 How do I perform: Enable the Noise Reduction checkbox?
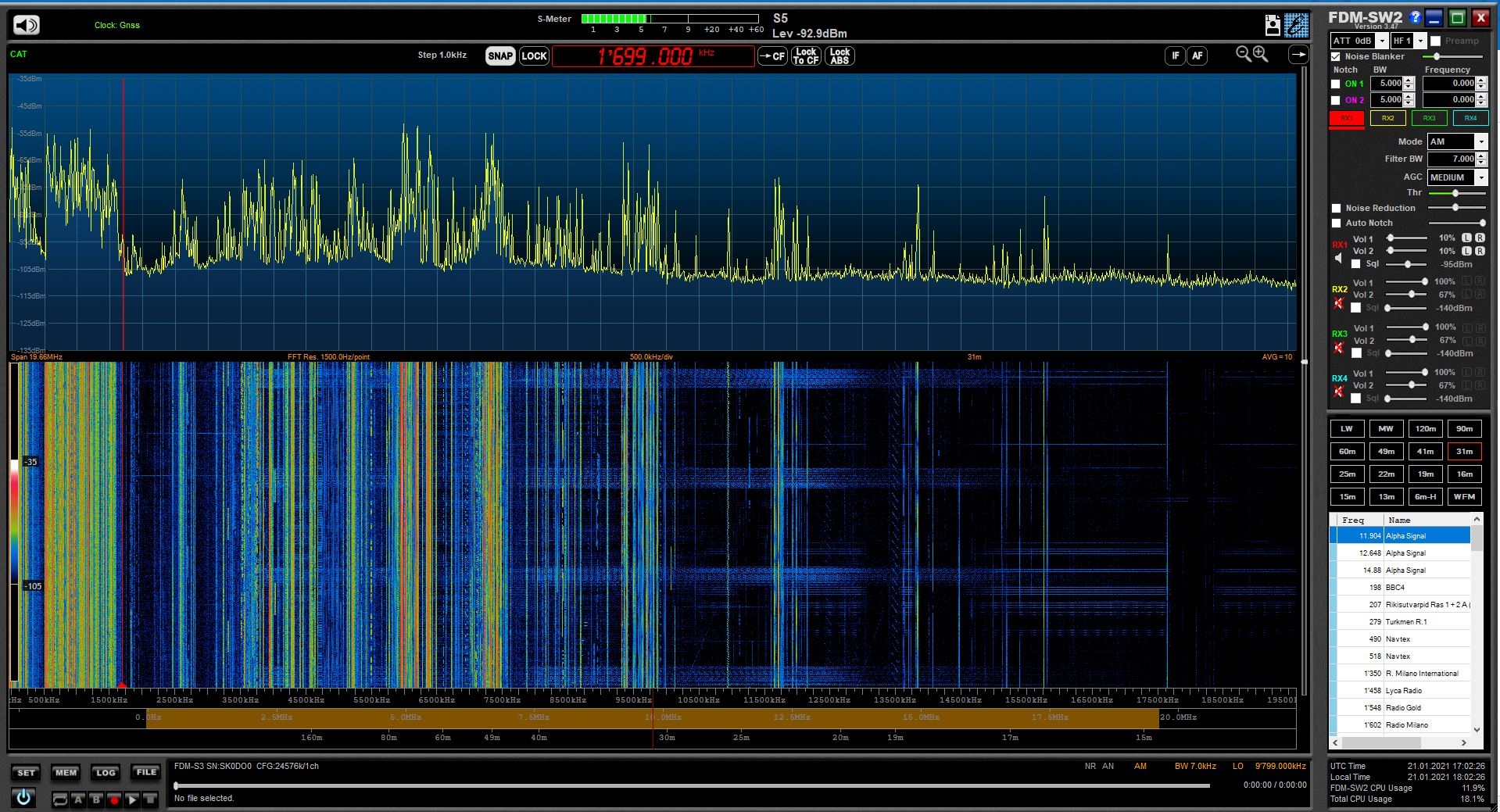(x=1336, y=208)
